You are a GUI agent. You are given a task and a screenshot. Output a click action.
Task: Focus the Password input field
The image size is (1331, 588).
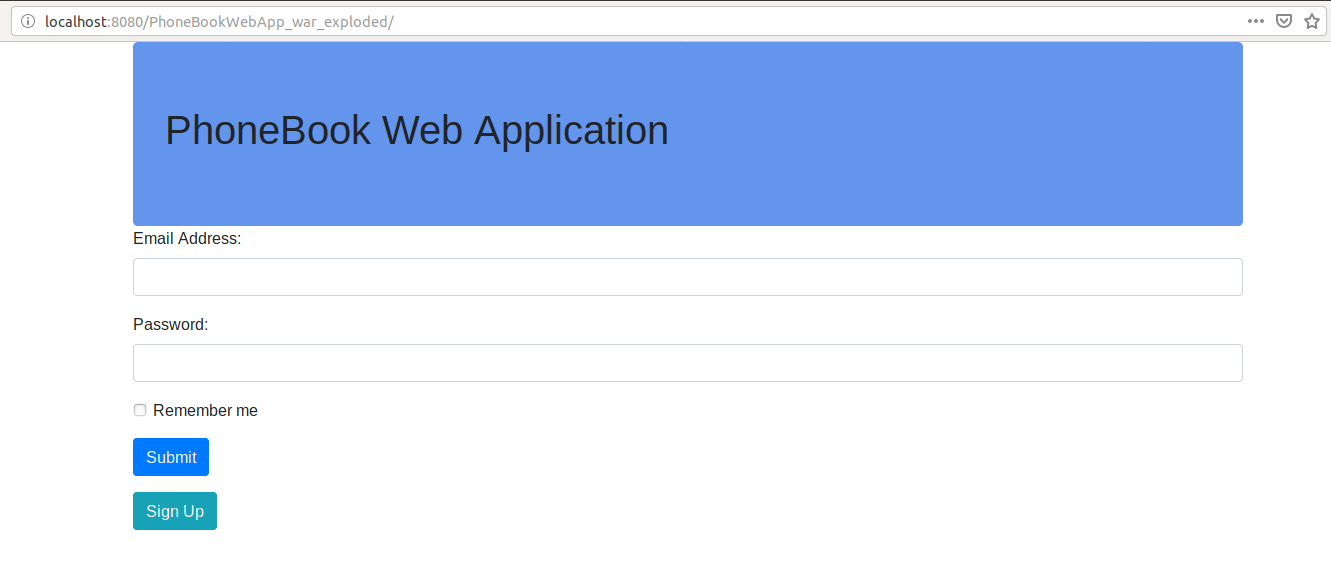[687, 362]
